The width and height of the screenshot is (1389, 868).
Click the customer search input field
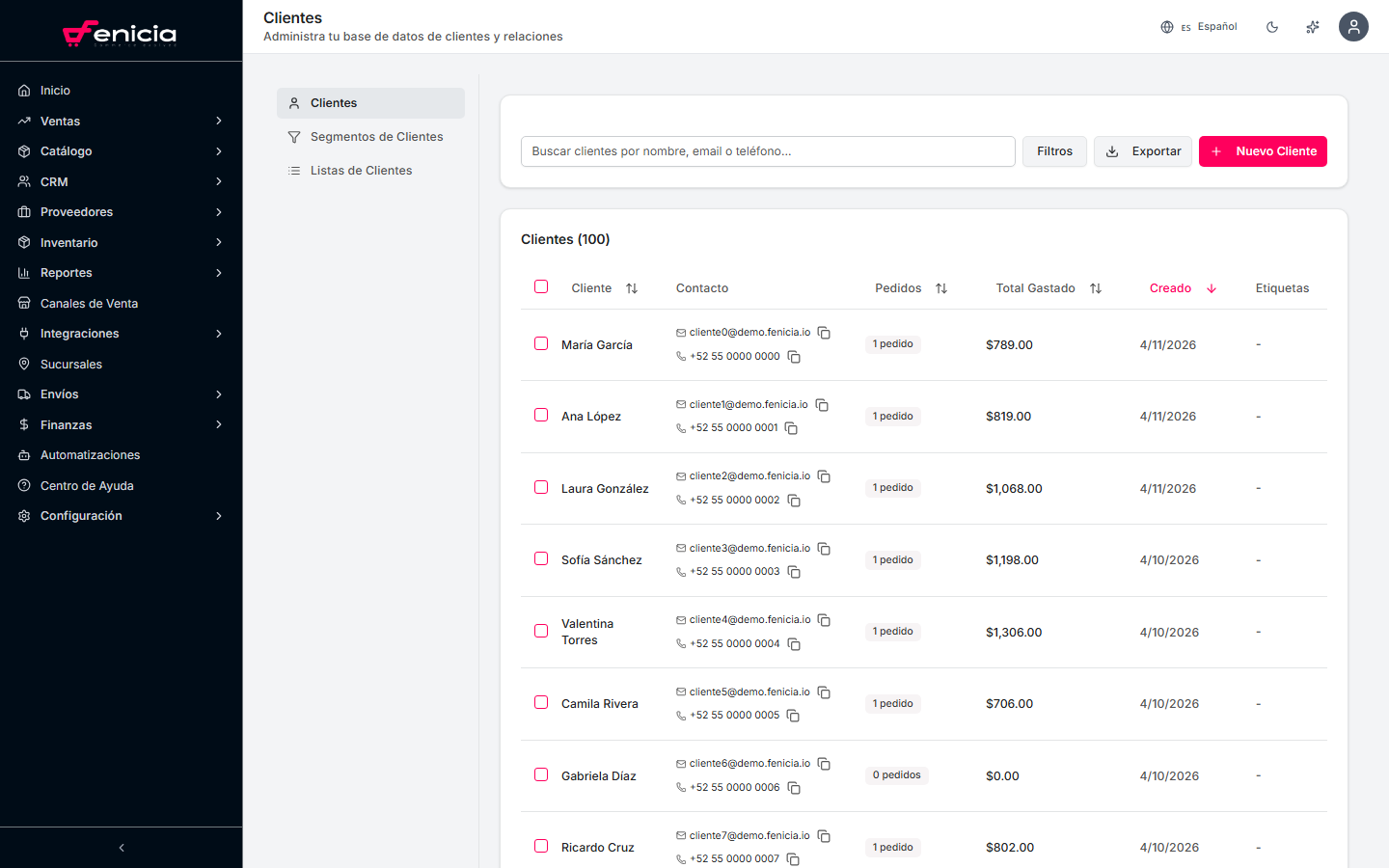pyautogui.click(x=767, y=151)
